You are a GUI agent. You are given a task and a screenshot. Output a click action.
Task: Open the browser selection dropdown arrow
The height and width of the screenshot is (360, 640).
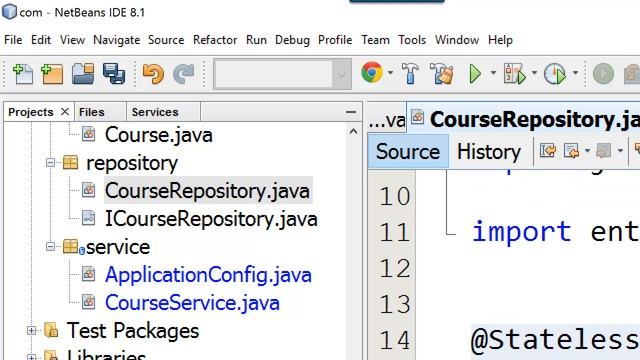coord(391,73)
